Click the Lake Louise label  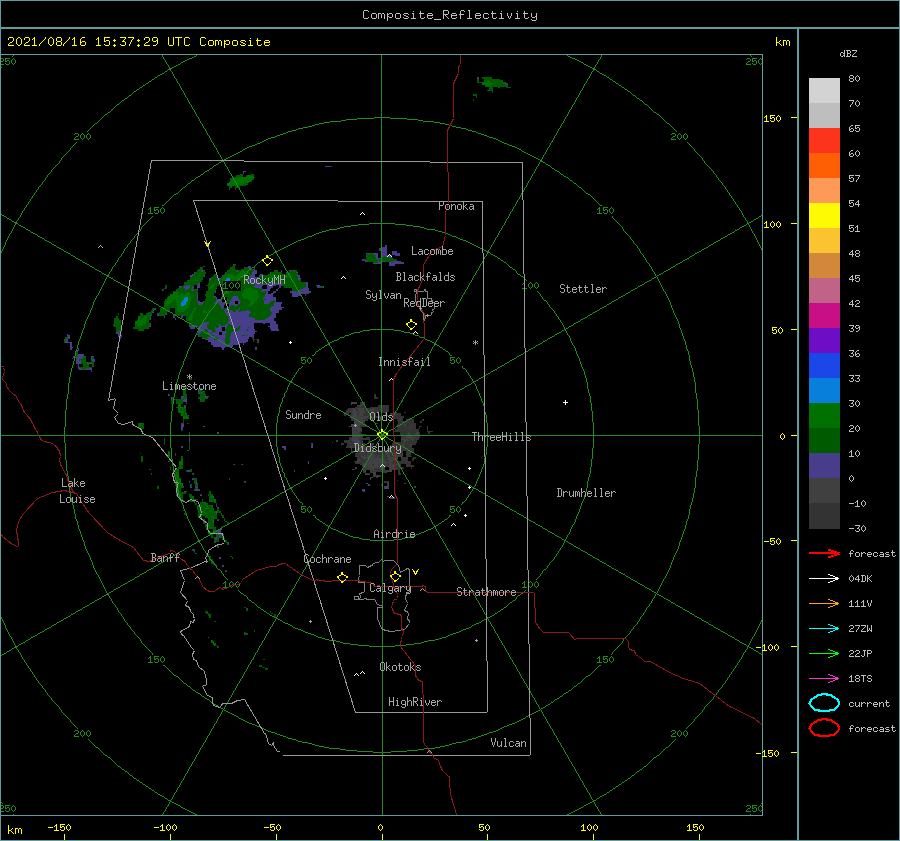[77, 491]
